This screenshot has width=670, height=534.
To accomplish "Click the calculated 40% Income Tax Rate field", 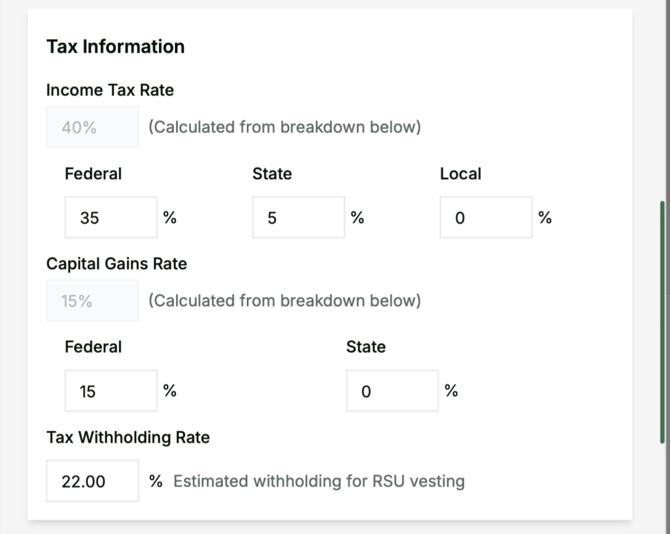I will coord(92,127).
